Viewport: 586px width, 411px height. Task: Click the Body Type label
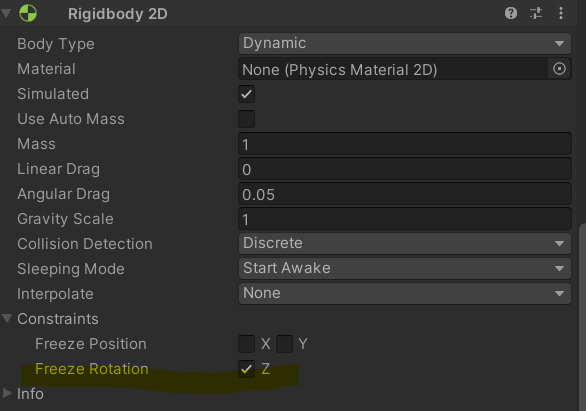tap(56, 44)
